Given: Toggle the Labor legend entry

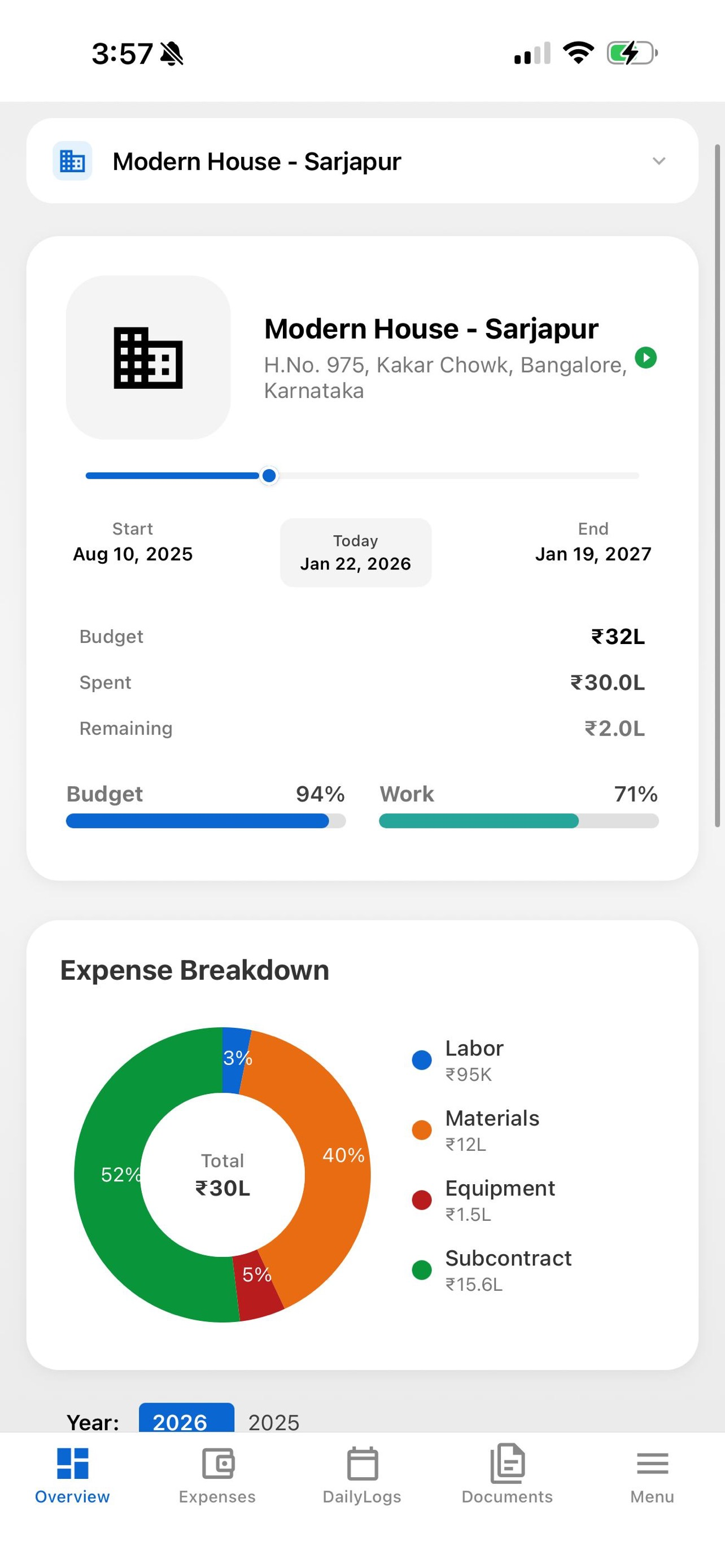Looking at the screenshot, I should click(458, 1060).
